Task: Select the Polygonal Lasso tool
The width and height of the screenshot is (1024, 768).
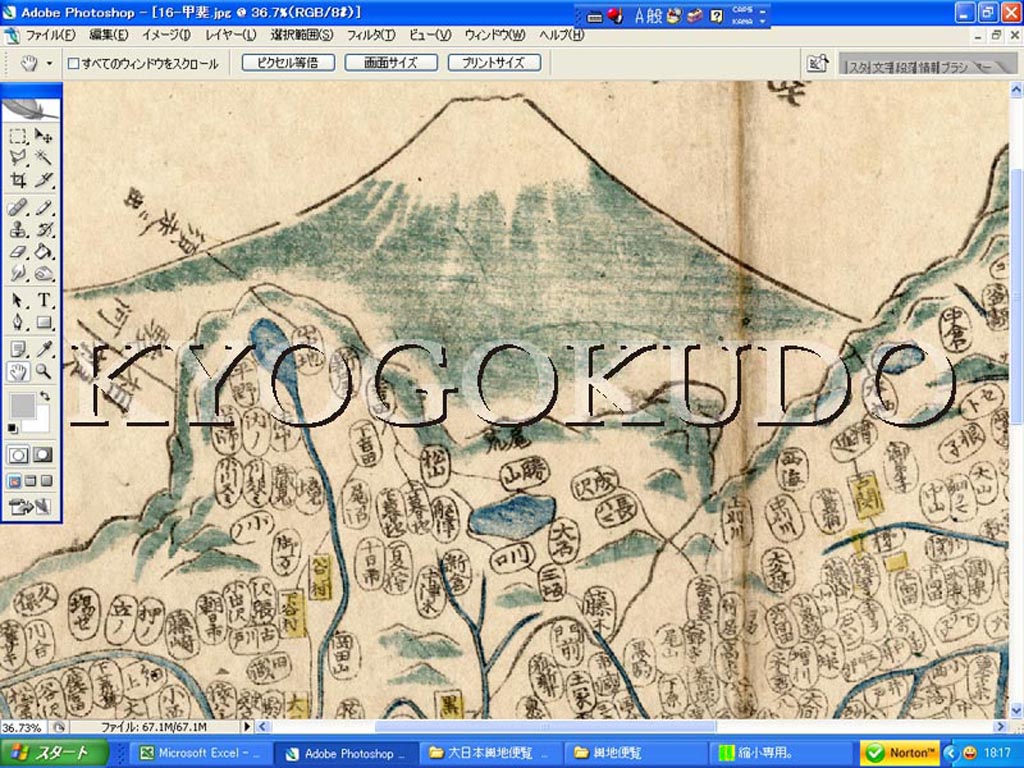Action: click(x=18, y=157)
